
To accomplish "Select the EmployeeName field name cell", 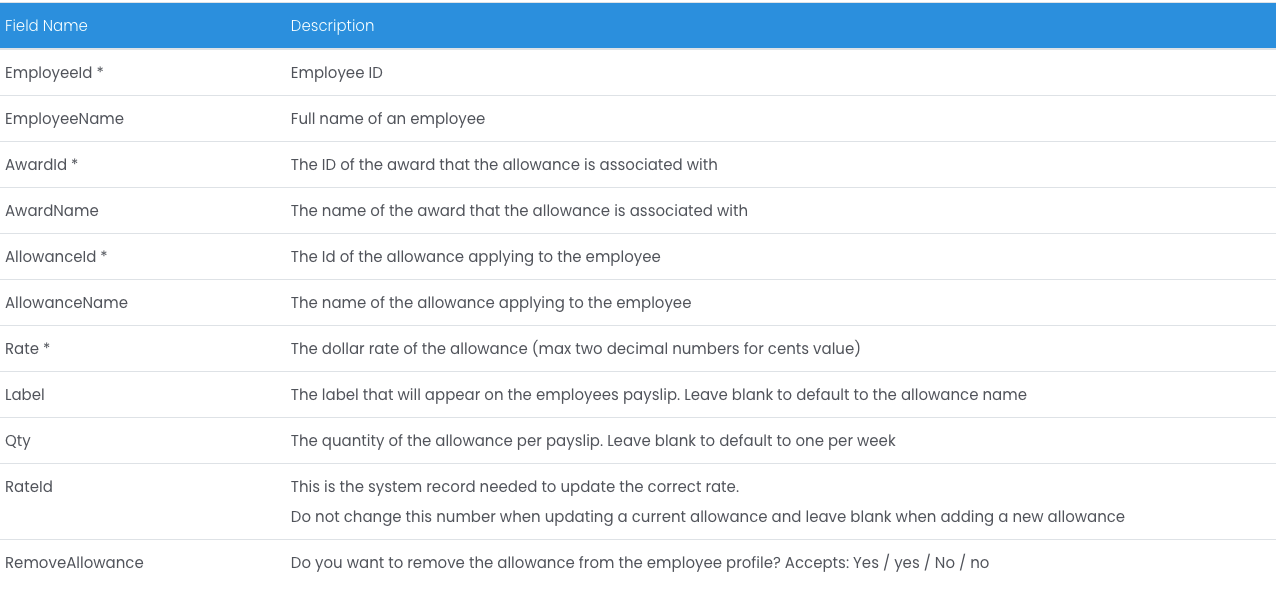I will [x=64, y=119].
